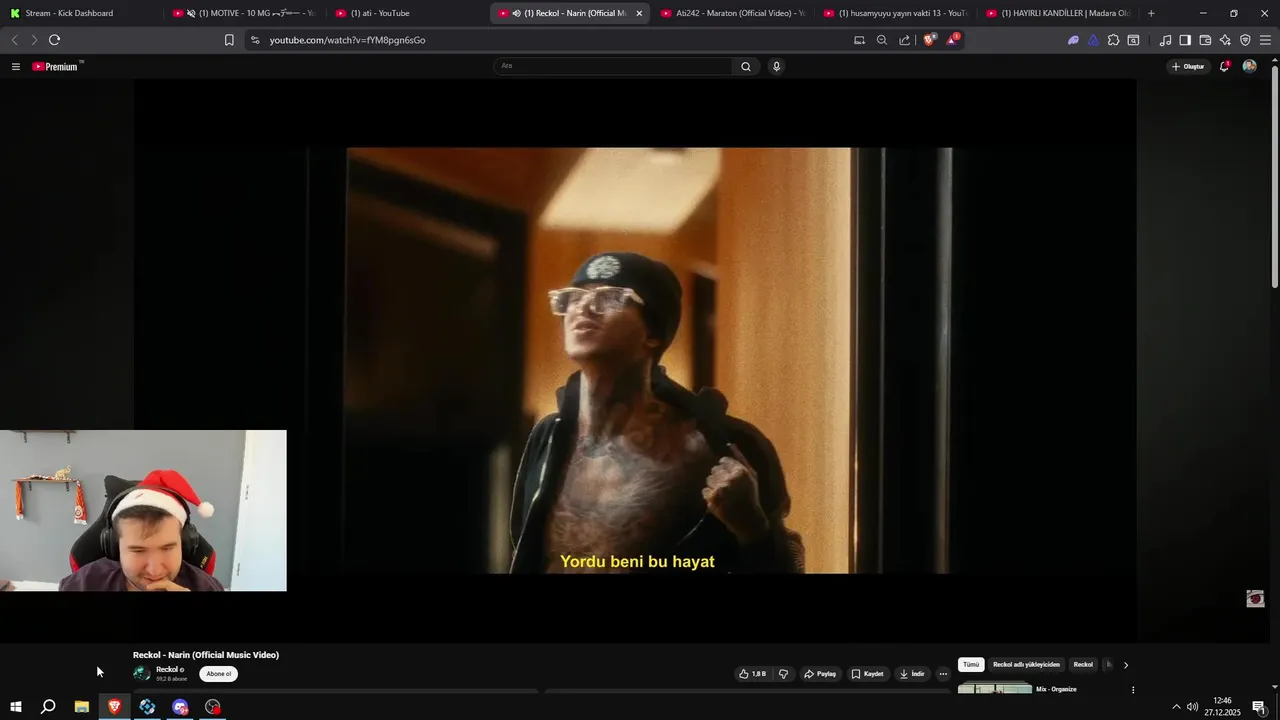Open the Extensions puzzle piece menu
The width and height of the screenshot is (1280, 720).
(1113, 40)
